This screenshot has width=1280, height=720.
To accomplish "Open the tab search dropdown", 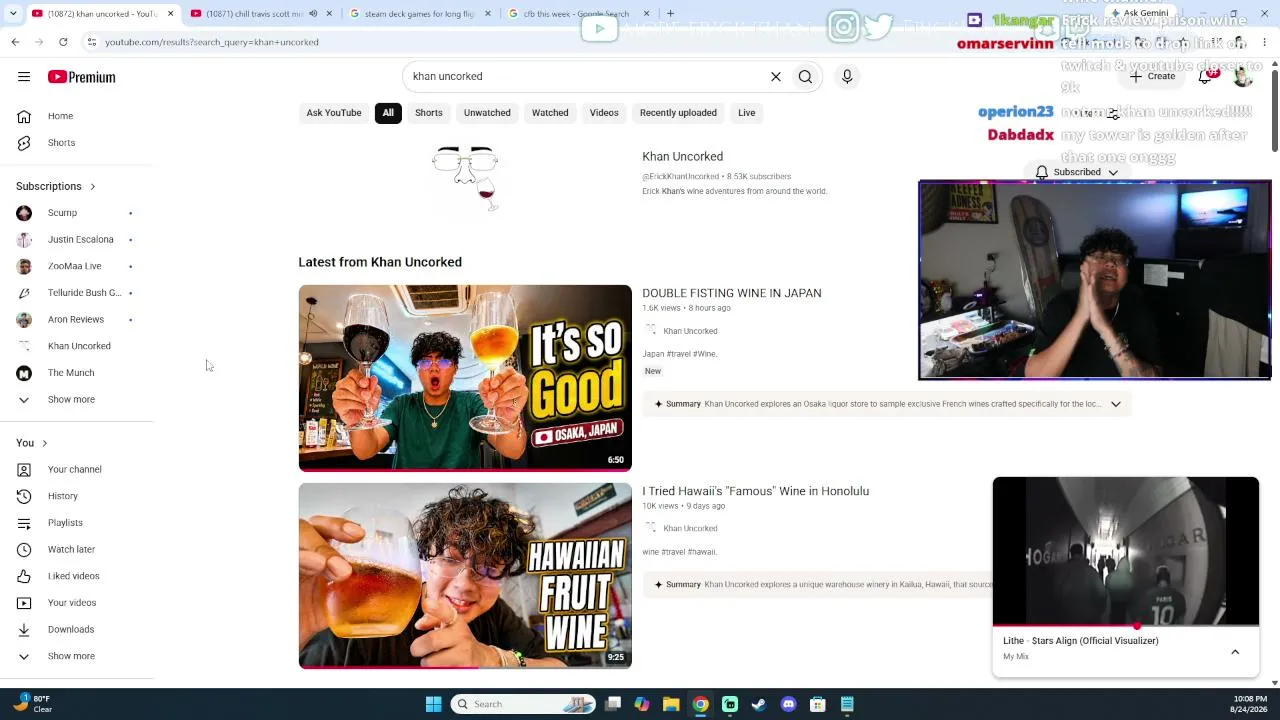I will (15, 14).
